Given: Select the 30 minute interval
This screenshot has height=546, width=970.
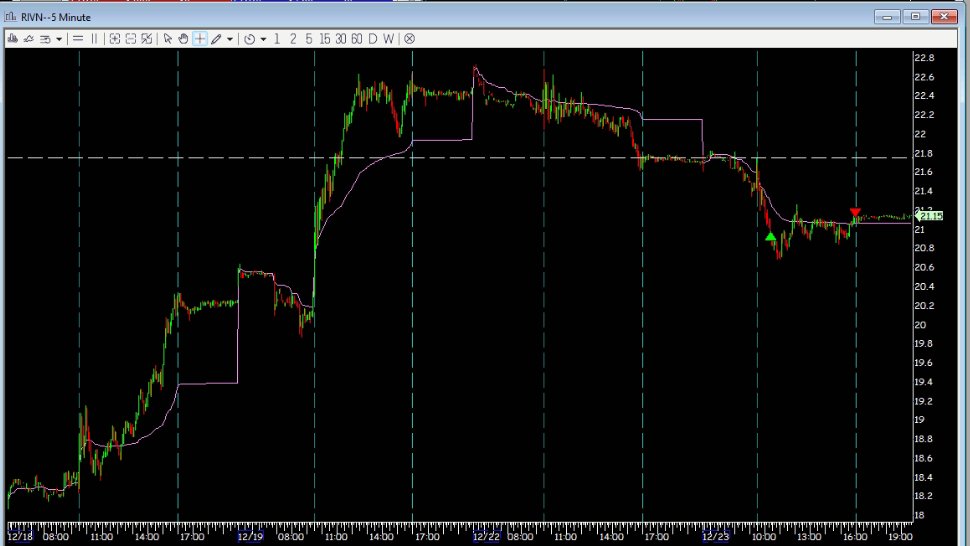Looking at the screenshot, I should (341, 39).
